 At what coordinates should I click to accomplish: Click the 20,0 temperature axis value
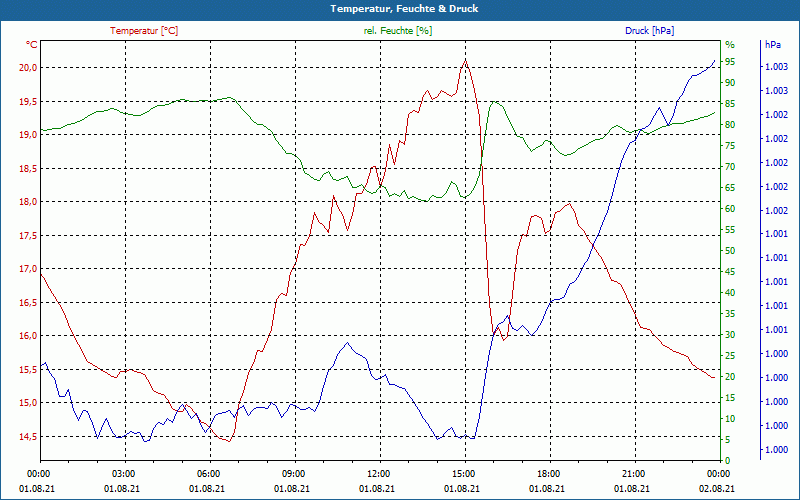28,68
